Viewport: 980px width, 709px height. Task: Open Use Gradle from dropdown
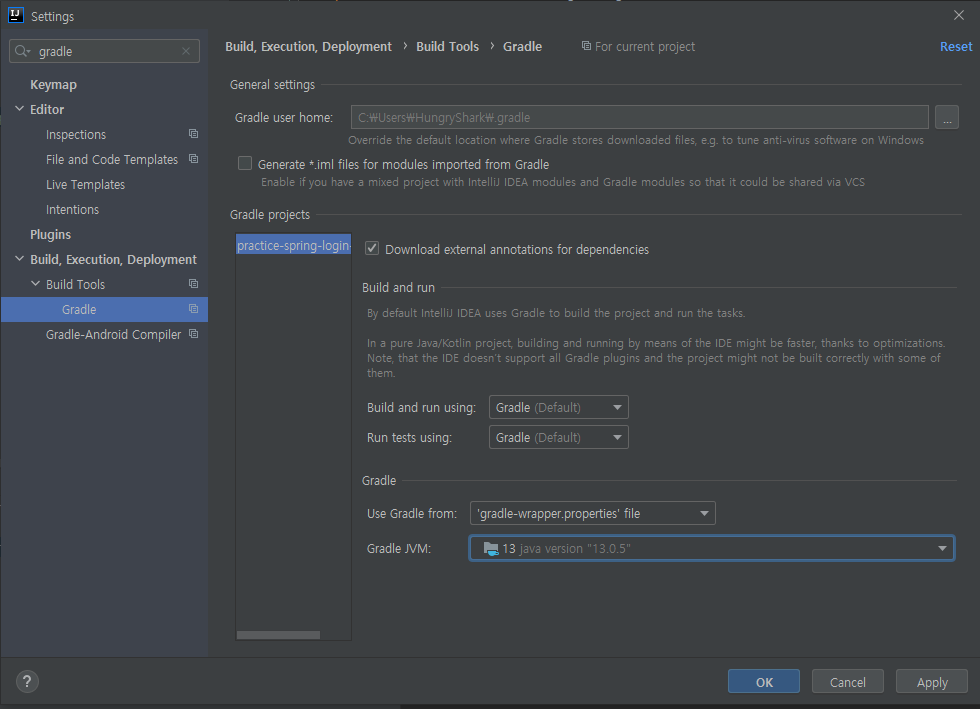coord(592,513)
